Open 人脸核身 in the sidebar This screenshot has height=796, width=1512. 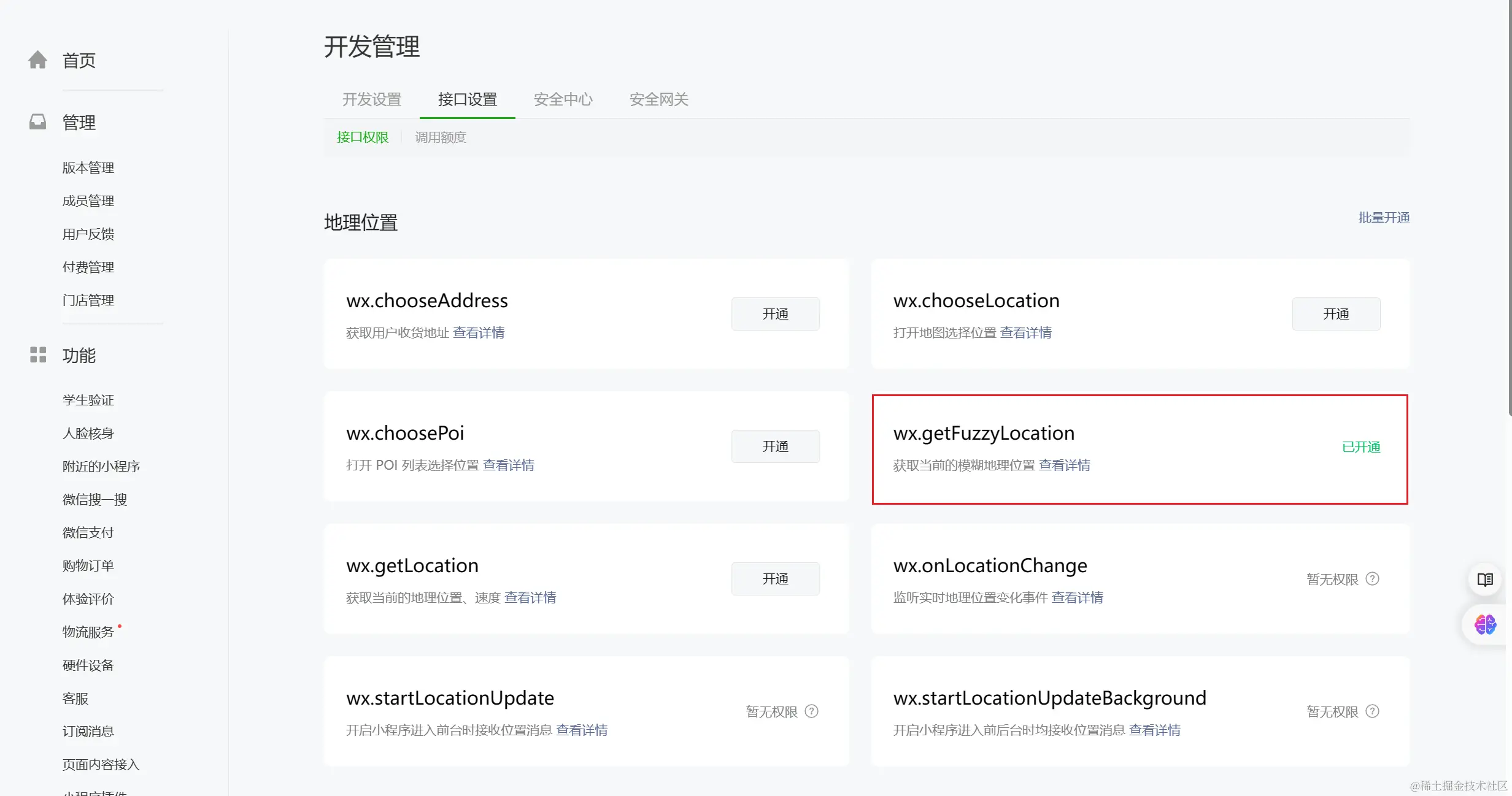(88, 433)
